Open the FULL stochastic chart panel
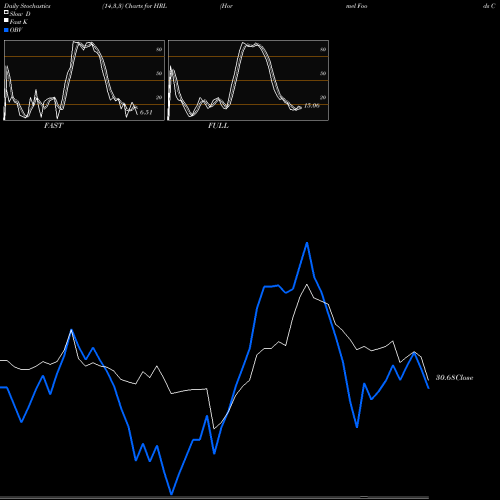The width and height of the screenshot is (500, 500). (x=248, y=80)
